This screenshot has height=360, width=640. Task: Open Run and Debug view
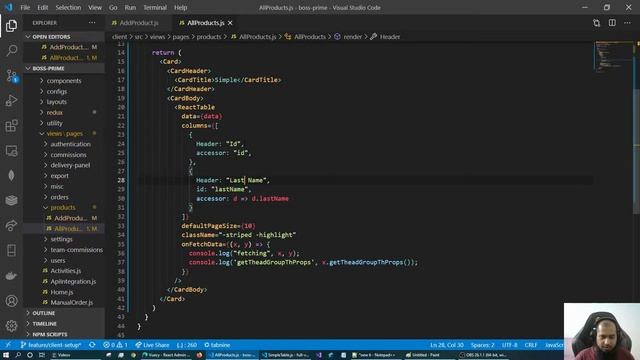[11, 100]
